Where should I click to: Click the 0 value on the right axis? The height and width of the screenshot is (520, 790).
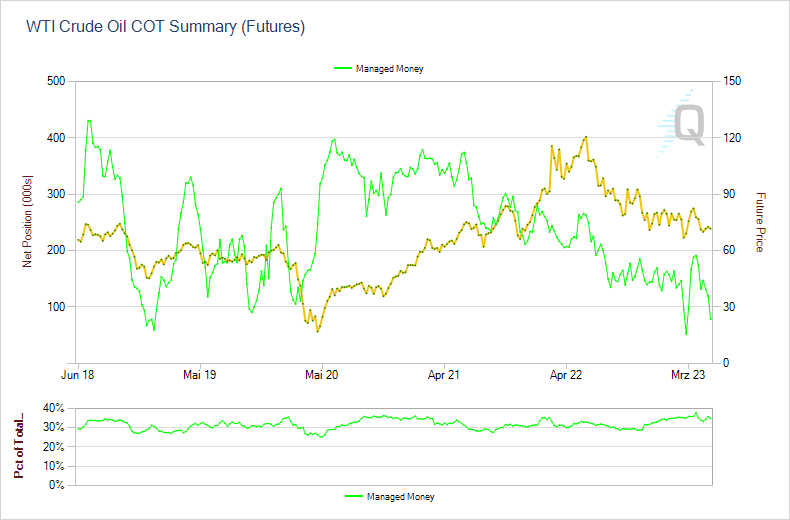tap(726, 363)
